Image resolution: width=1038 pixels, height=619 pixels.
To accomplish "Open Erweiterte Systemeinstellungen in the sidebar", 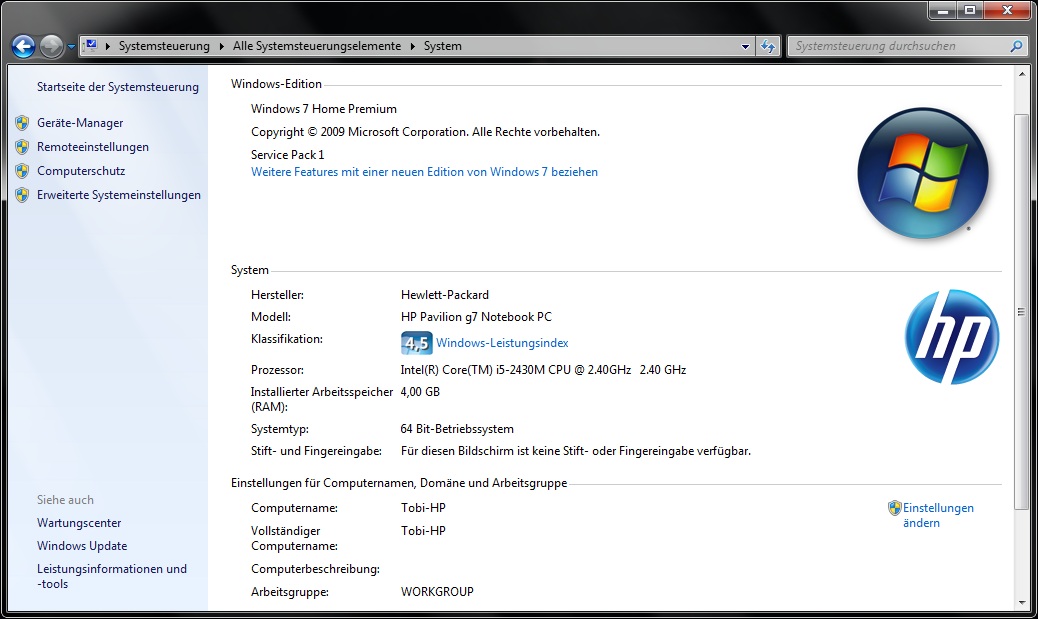I will (x=119, y=195).
